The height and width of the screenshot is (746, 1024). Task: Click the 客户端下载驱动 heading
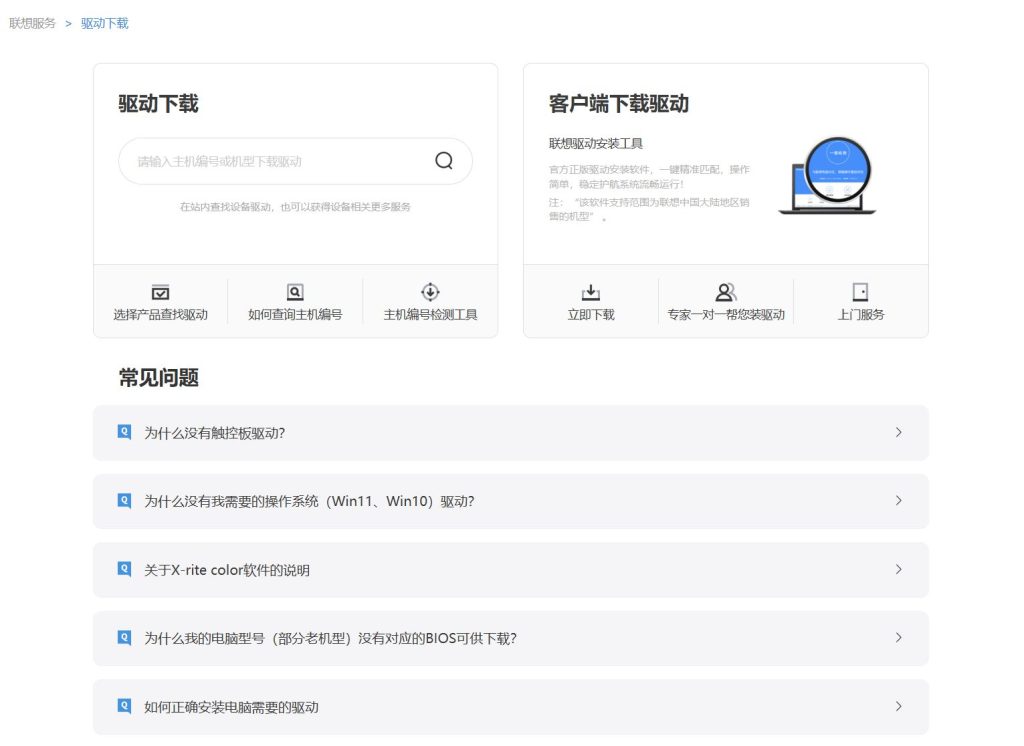pyautogui.click(x=618, y=104)
